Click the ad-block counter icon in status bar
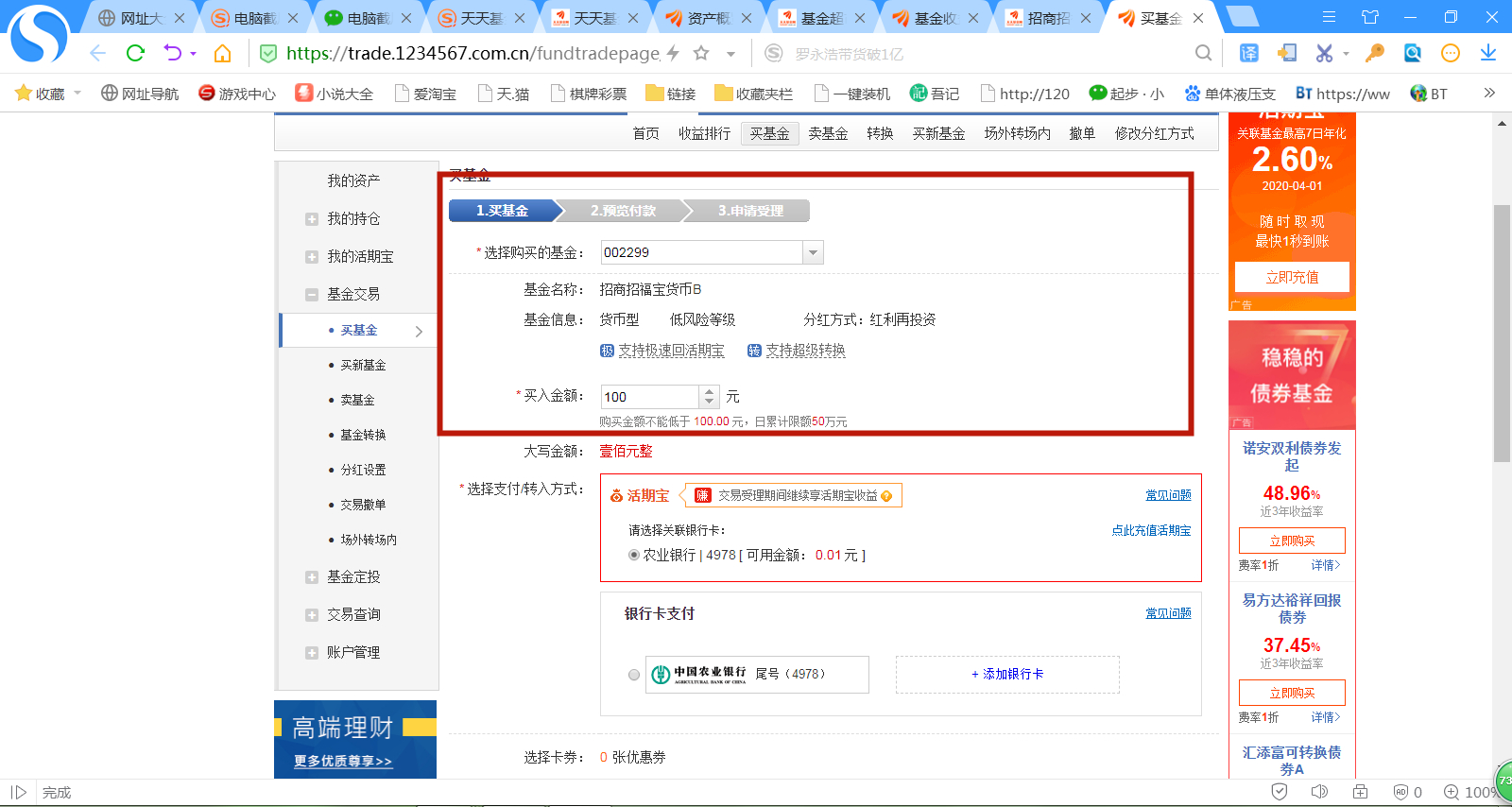Screen dimensions: 1512x807 [1407, 792]
